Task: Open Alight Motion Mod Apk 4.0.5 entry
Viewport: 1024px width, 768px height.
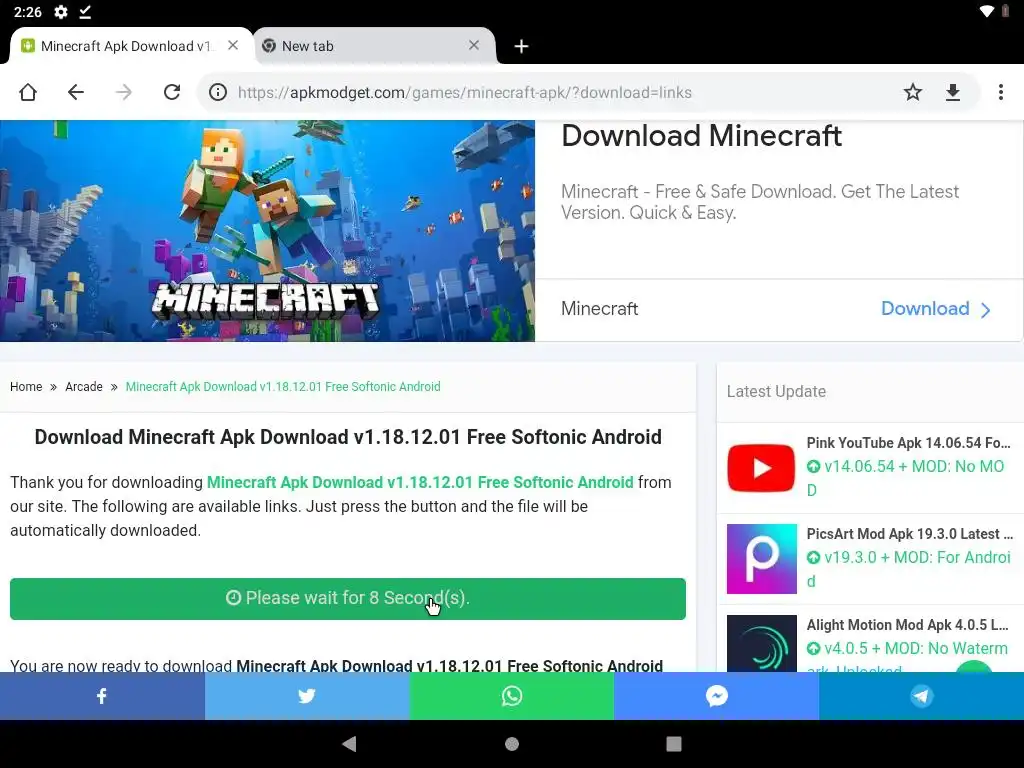Action: [x=907, y=625]
